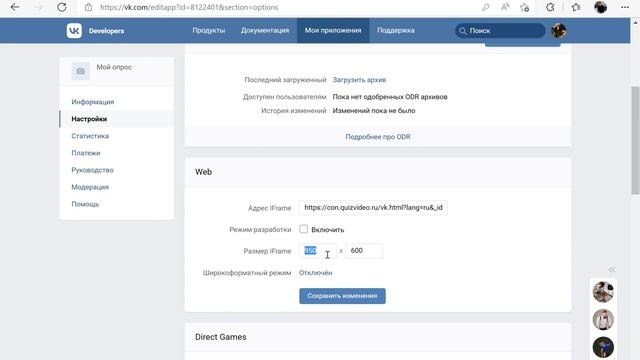Screen dimensions: 640x360
Task: Open the browser extensions icon
Action: pos(550,7)
